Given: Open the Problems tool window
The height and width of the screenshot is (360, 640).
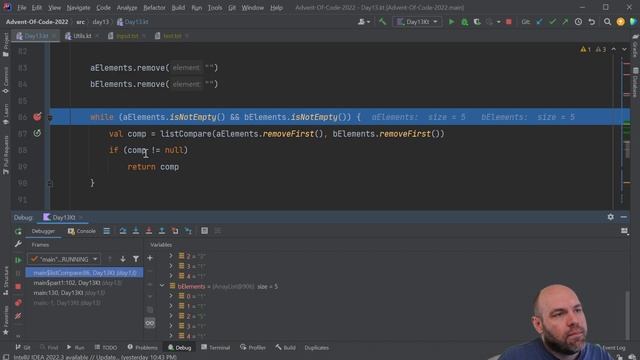Looking at the screenshot, I should coord(142,347).
